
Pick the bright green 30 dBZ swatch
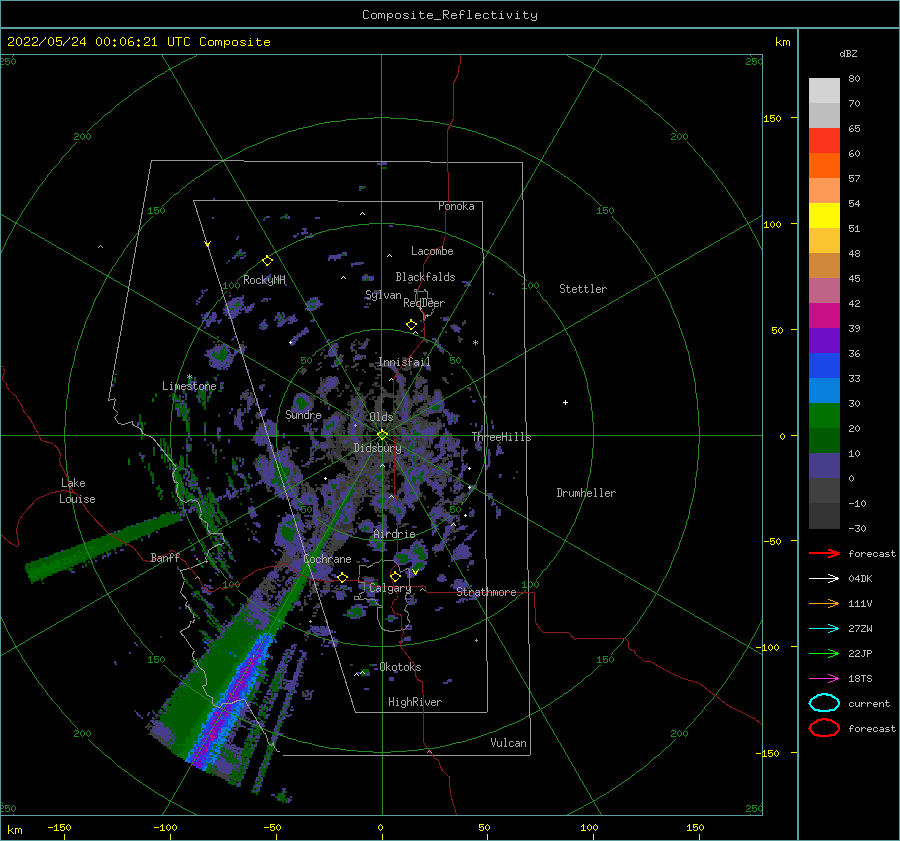coord(824,416)
